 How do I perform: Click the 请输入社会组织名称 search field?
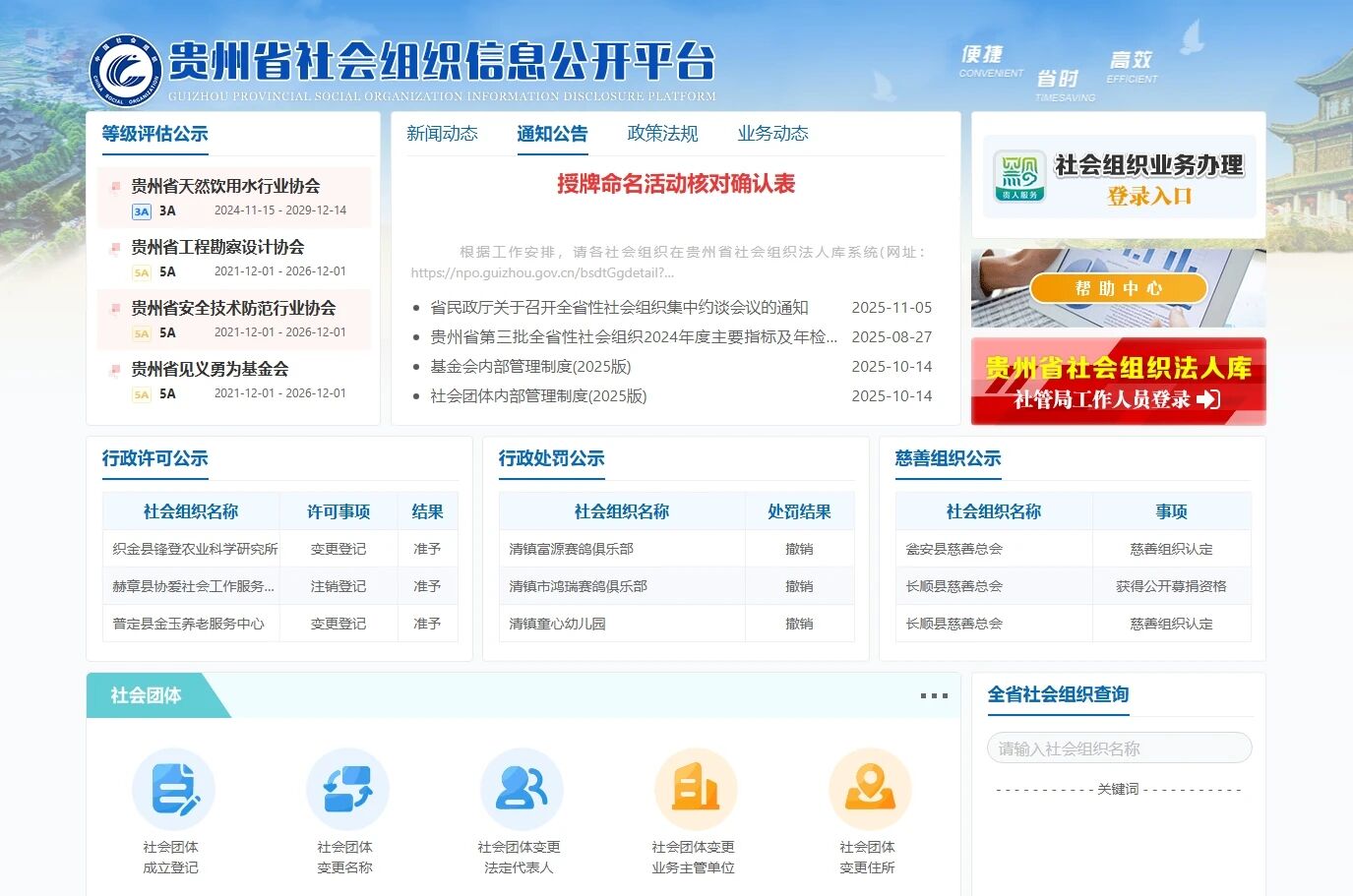click(1119, 748)
